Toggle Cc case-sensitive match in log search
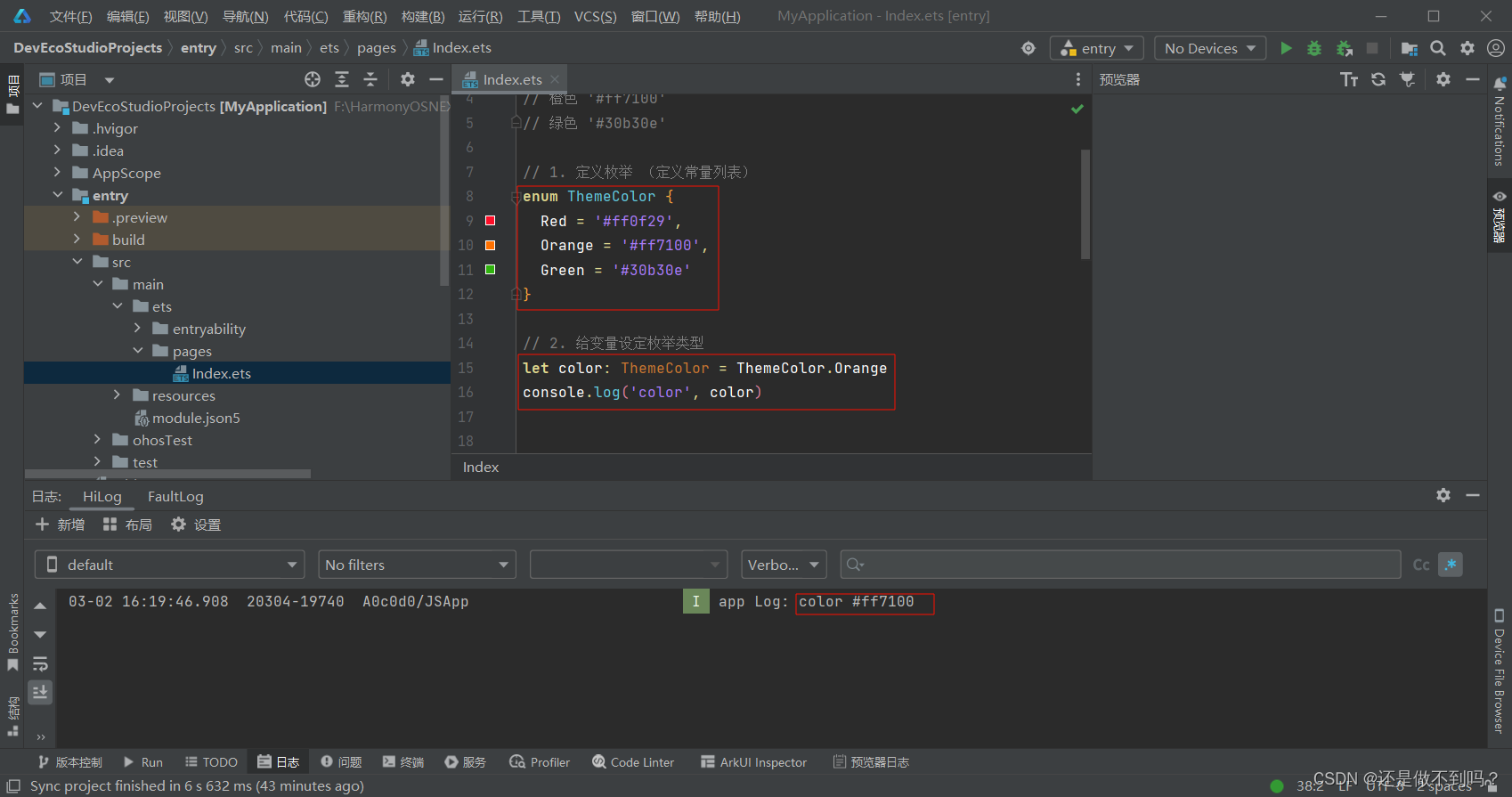The width and height of the screenshot is (1512, 797). point(1421,565)
